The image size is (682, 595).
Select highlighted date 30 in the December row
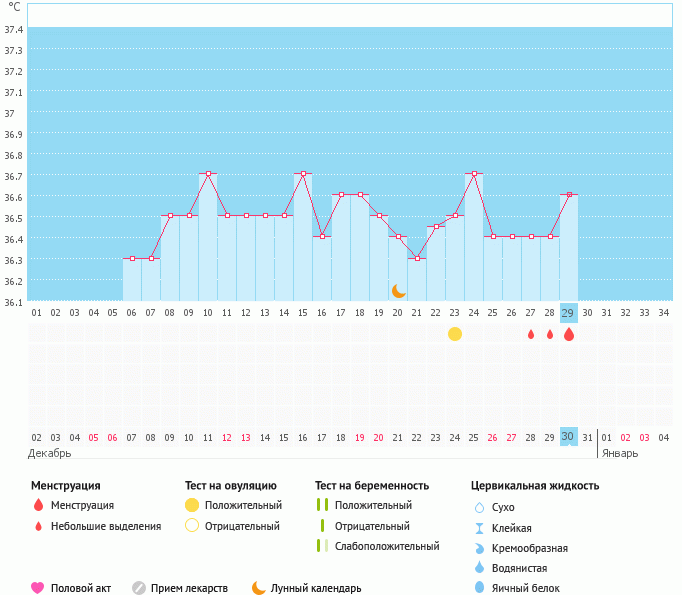pos(567,437)
